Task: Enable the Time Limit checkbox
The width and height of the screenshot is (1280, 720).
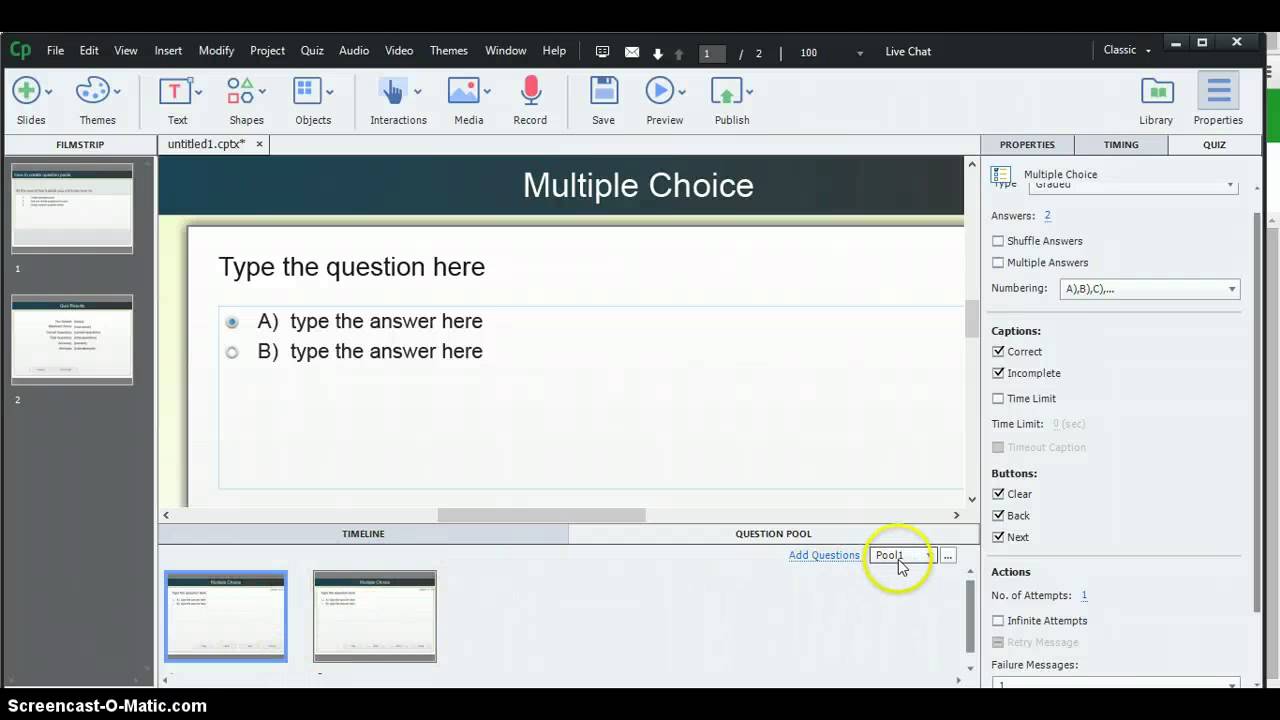Action: pos(998,399)
